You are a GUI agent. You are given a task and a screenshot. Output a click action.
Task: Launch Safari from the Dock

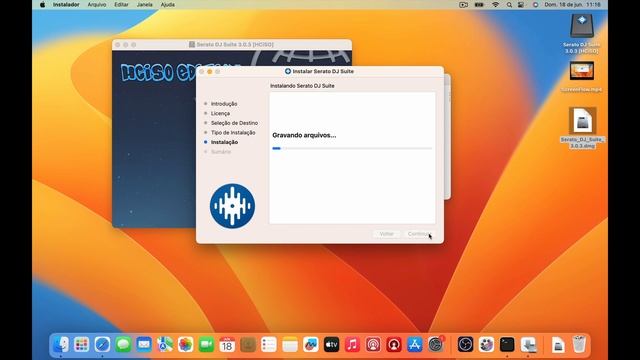102,344
